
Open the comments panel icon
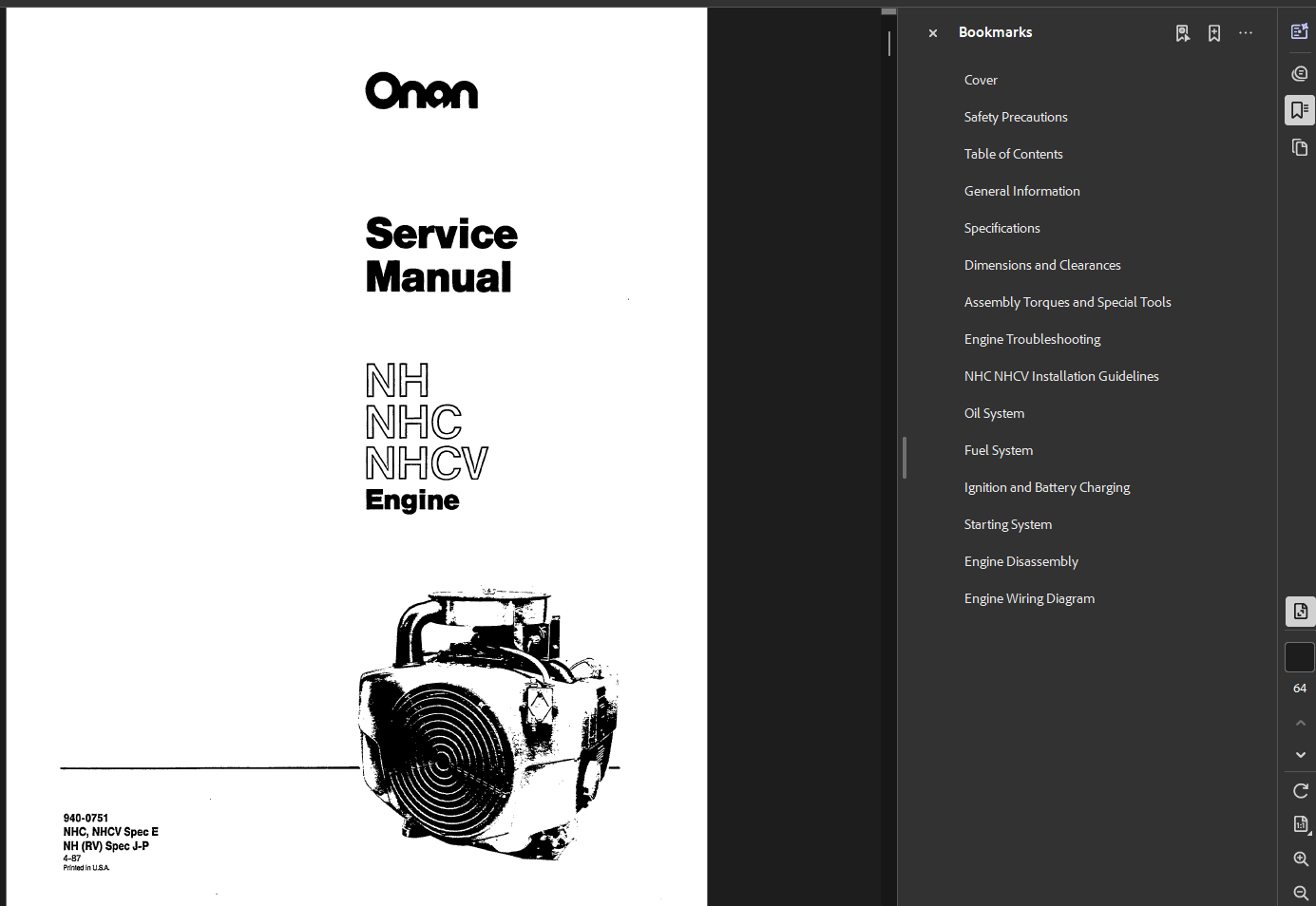point(1300,73)
